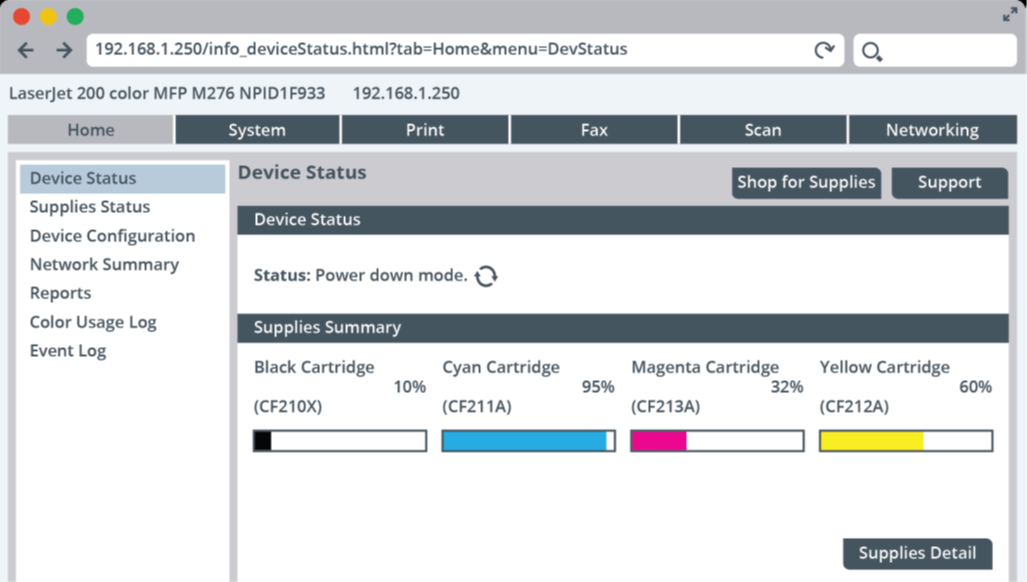Click the red close window button
Screen dimensions: 1027x582
pyautogui.click(x=22, y=16)
